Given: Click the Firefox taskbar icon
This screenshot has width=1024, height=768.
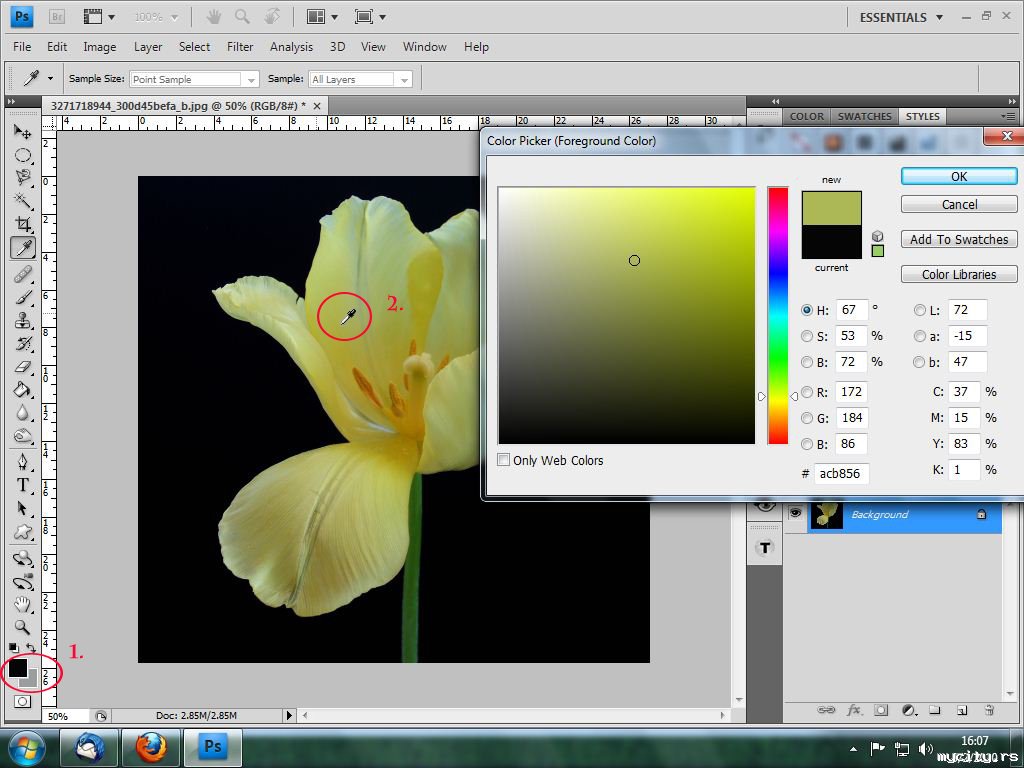Looking at the screenshot, I should (x=151, y=746).
